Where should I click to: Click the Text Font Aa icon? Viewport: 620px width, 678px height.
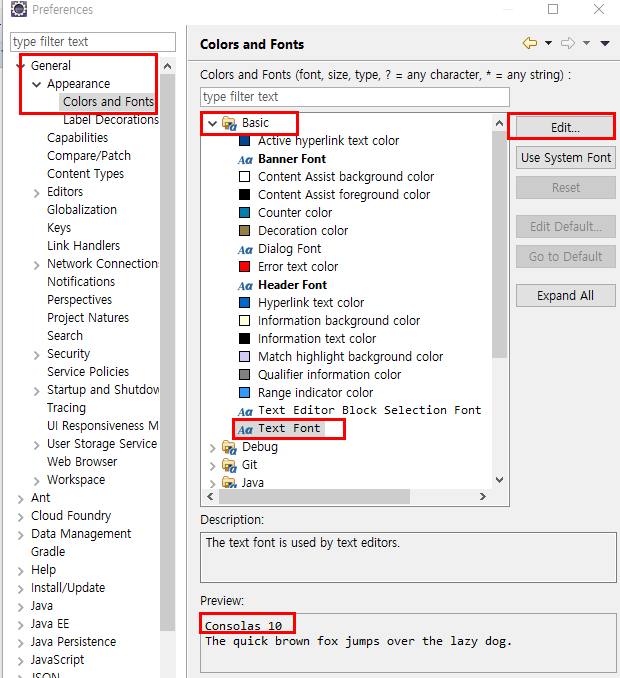coord(245,430)
